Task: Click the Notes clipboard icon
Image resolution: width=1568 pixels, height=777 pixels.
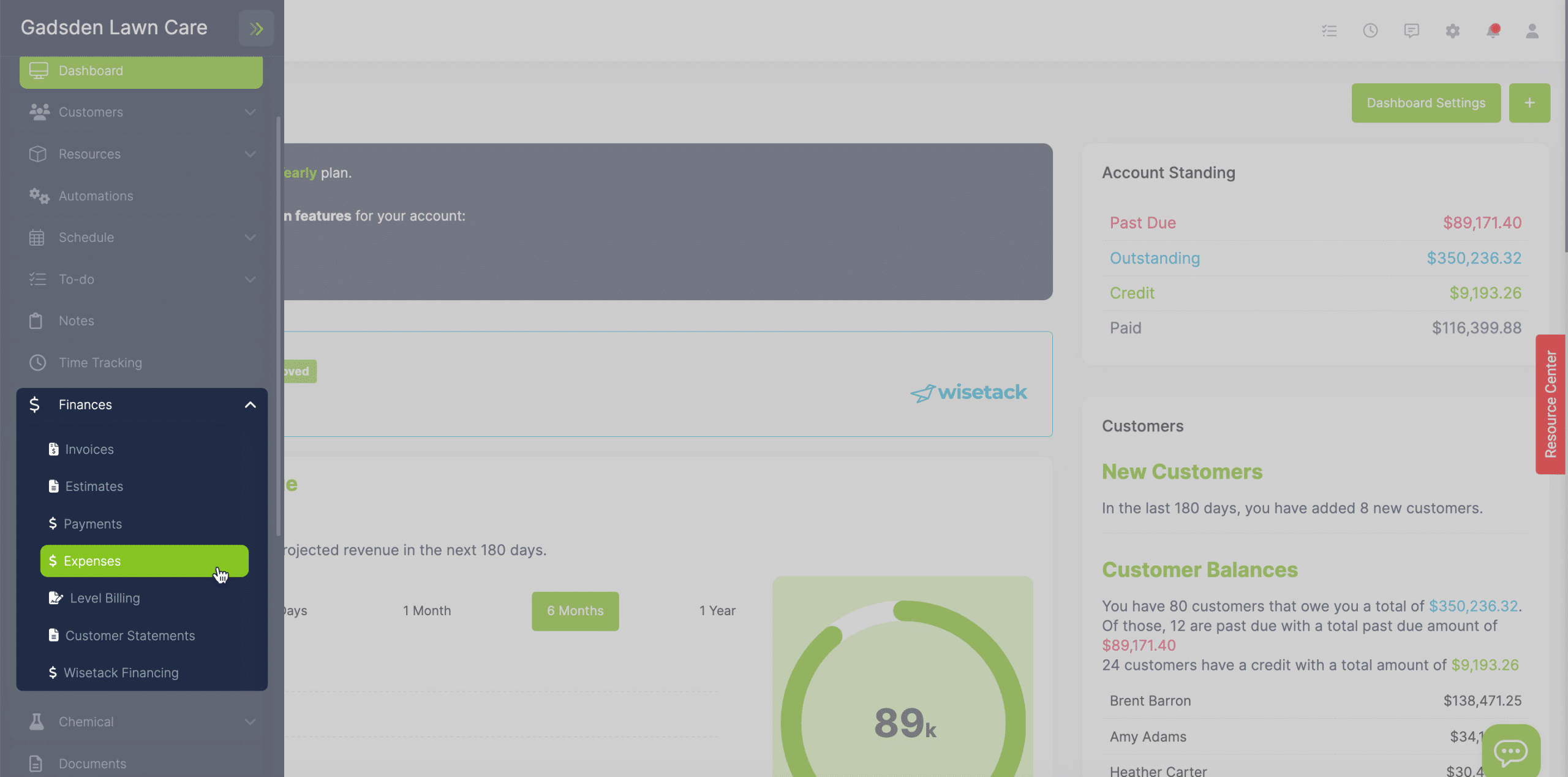Action: pos(36,320)
